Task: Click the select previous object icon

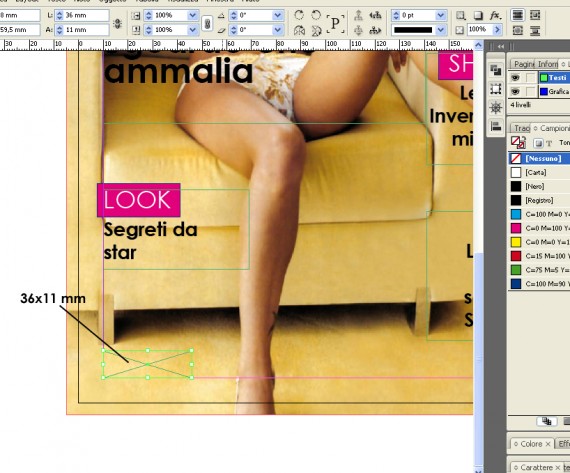Action: (x=375, y=15)
